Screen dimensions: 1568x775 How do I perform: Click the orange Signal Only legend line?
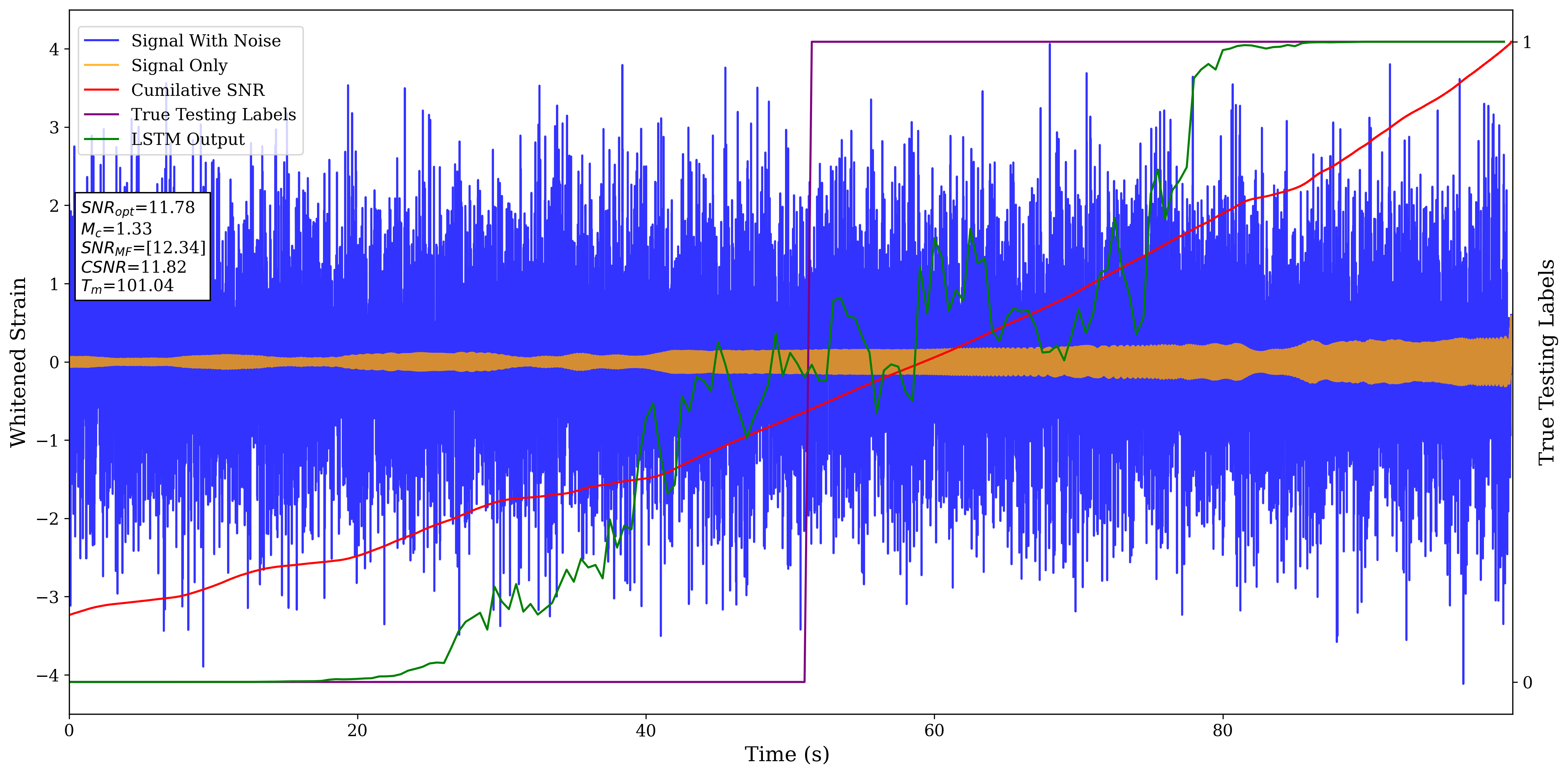pos(101,65)
